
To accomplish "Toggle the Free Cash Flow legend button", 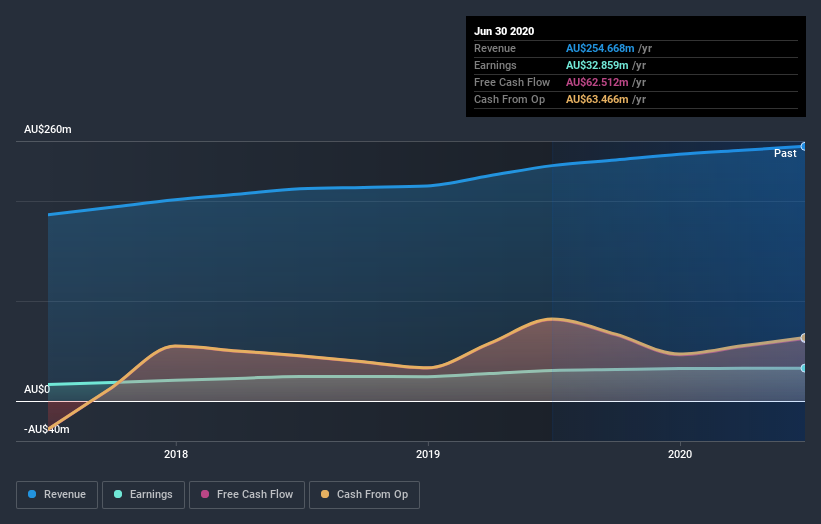I will [x=247, y=495].
